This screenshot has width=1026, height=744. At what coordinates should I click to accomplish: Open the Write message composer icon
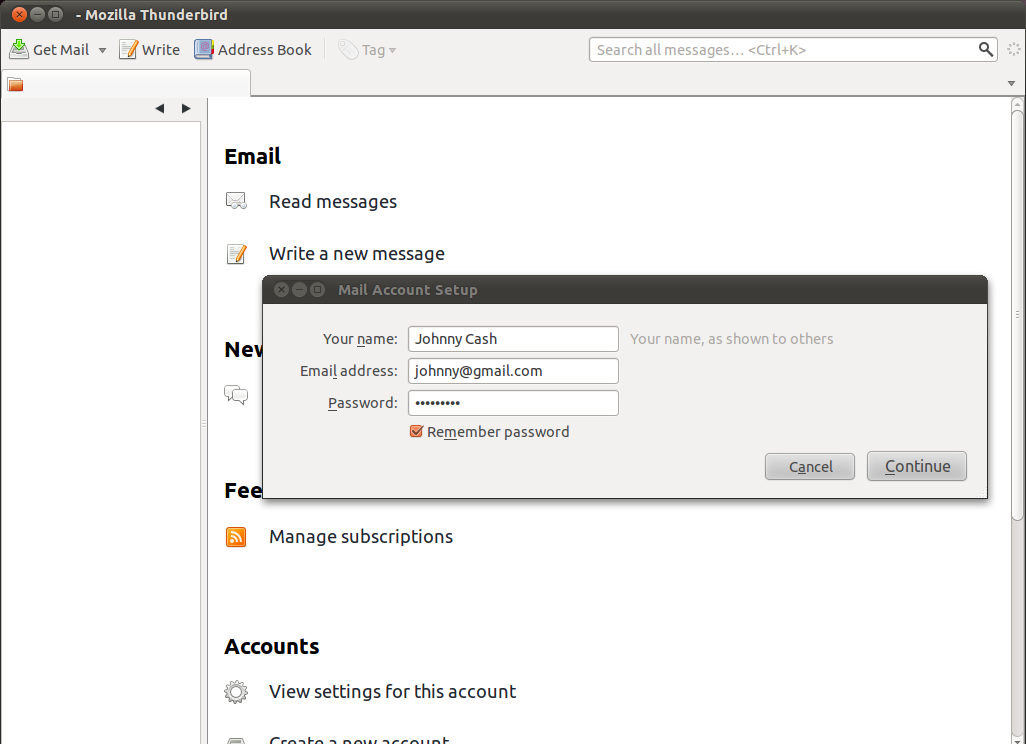click(x=128, y=49)
